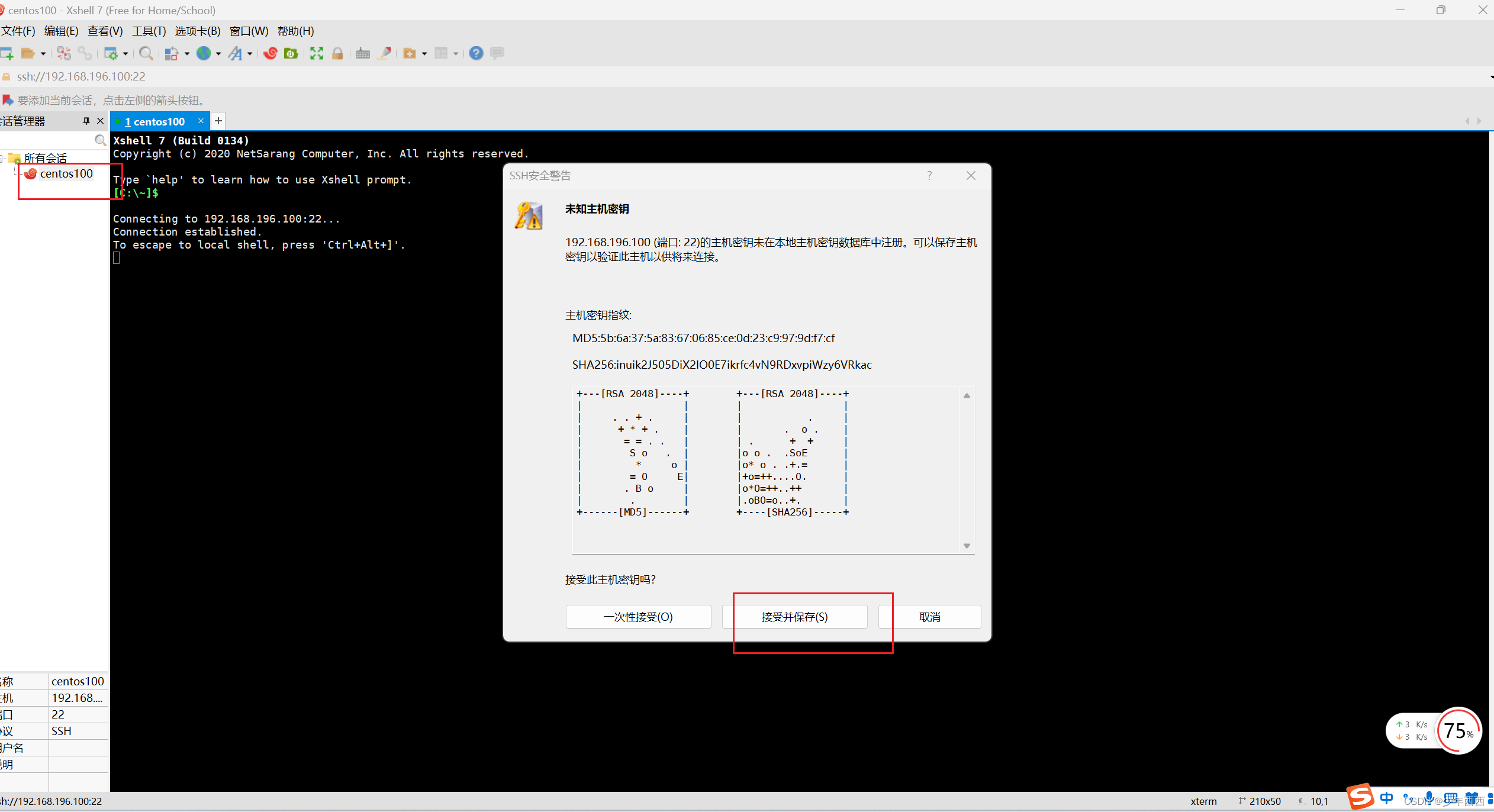Toggle full screen with green arrows icon
Screen dimensions: 1494x812
point(317,54)
